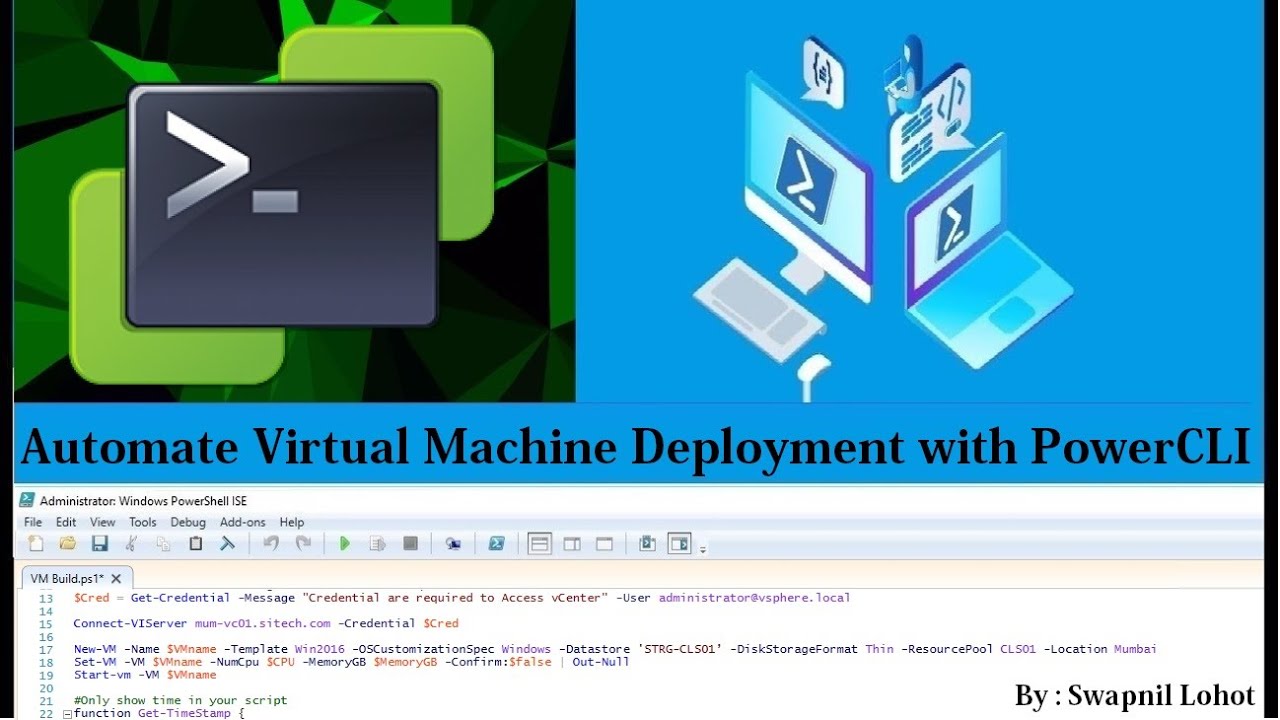This screenshot has height=720, width=1280.
Task: Click the Show Command Window icon
Action: (647, 544)
